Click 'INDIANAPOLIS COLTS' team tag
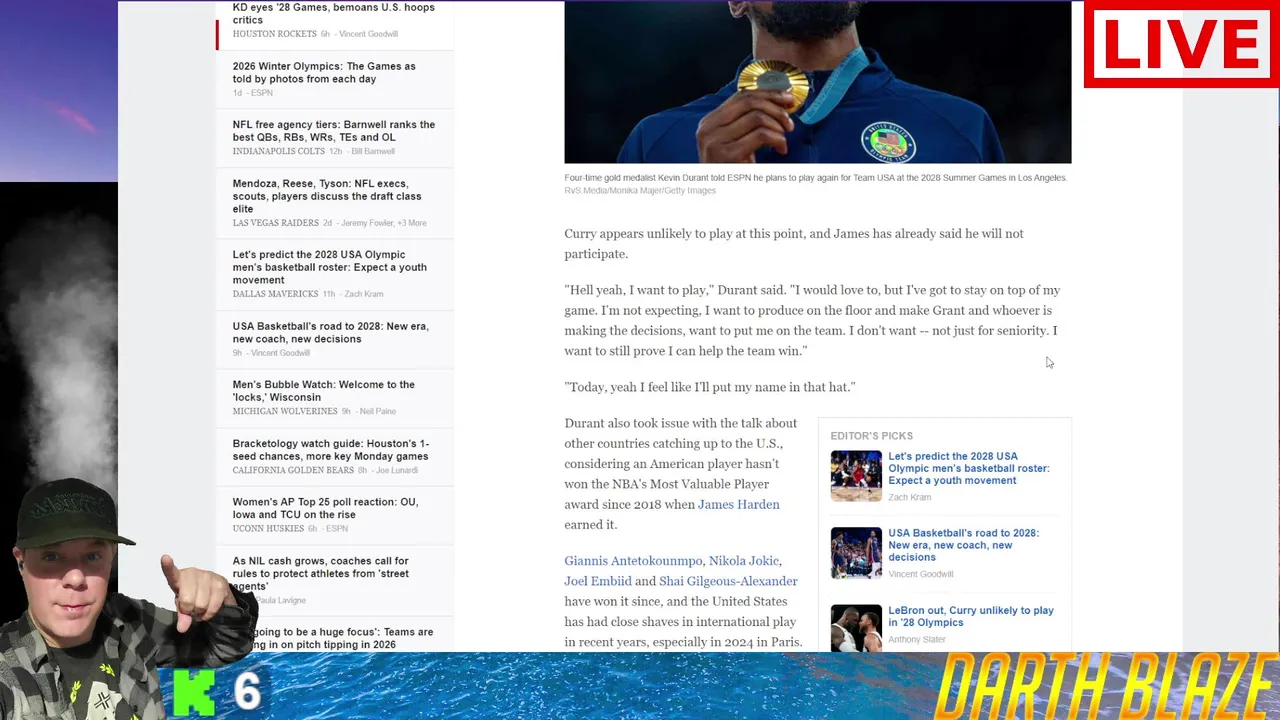1280x720 pixels. (x=279, y=151)
